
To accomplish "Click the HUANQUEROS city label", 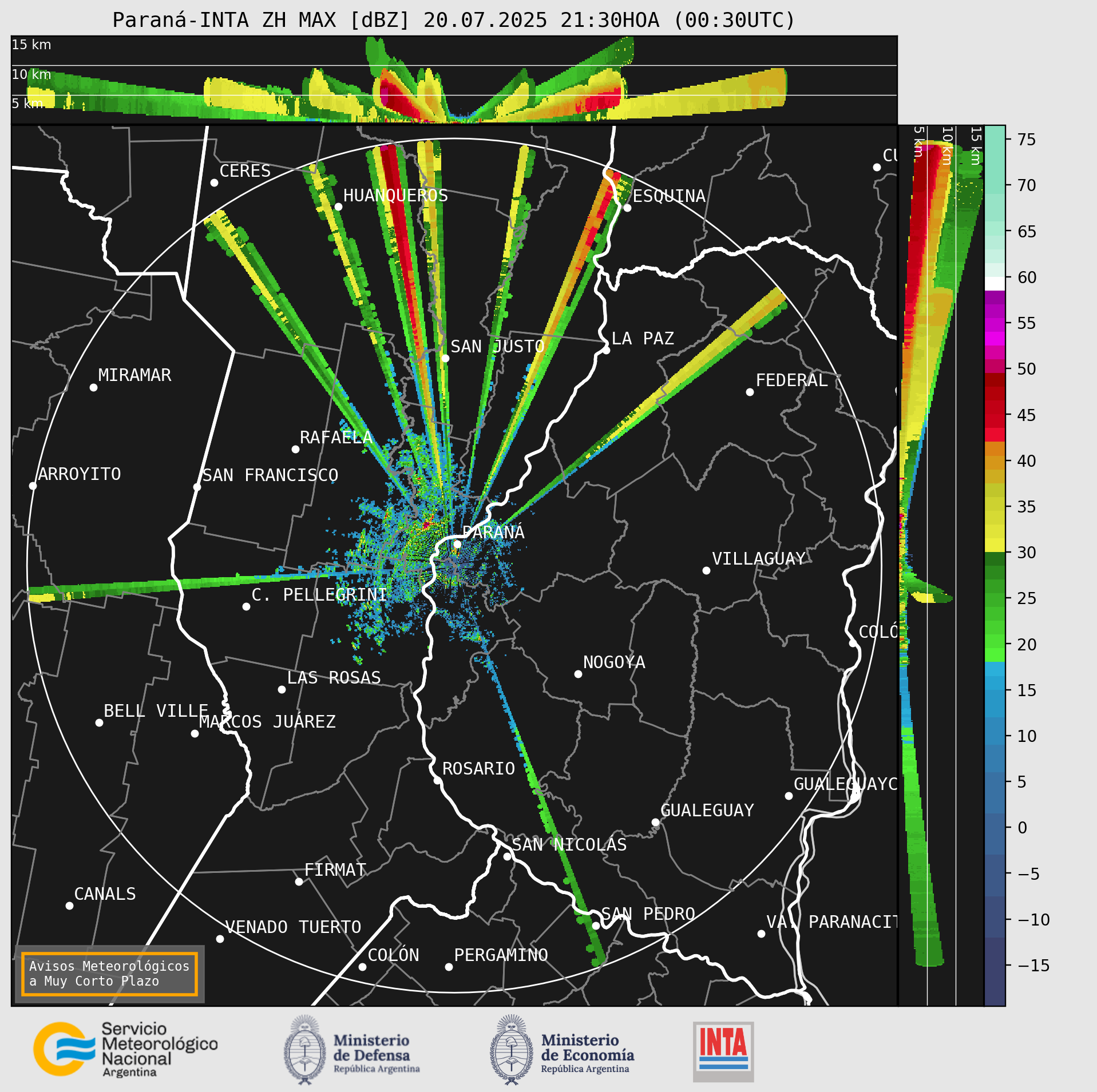I will (395, 196).
